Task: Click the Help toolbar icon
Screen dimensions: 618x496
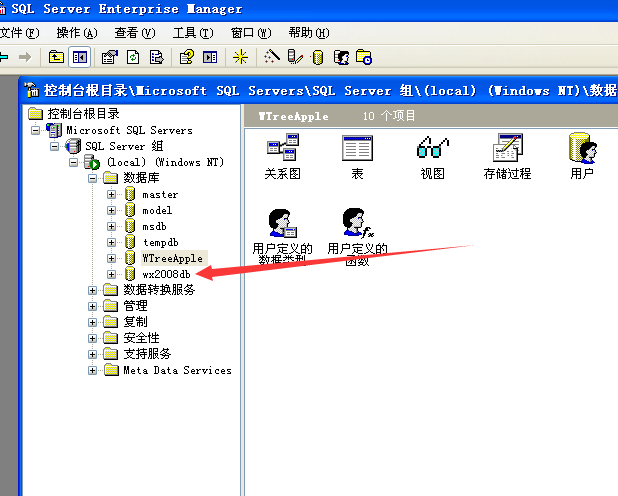Action: (187, 57)
